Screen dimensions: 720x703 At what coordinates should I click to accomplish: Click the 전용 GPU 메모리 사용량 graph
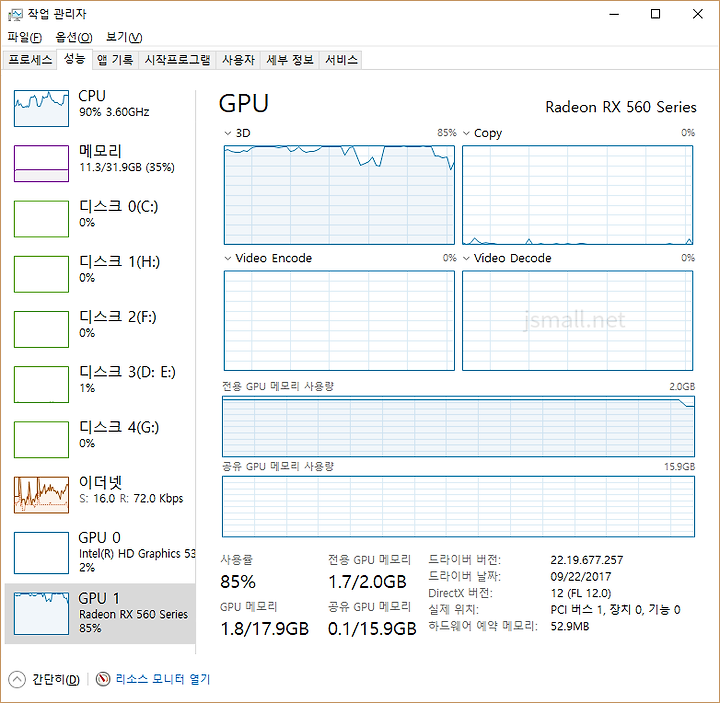(458, 427)
